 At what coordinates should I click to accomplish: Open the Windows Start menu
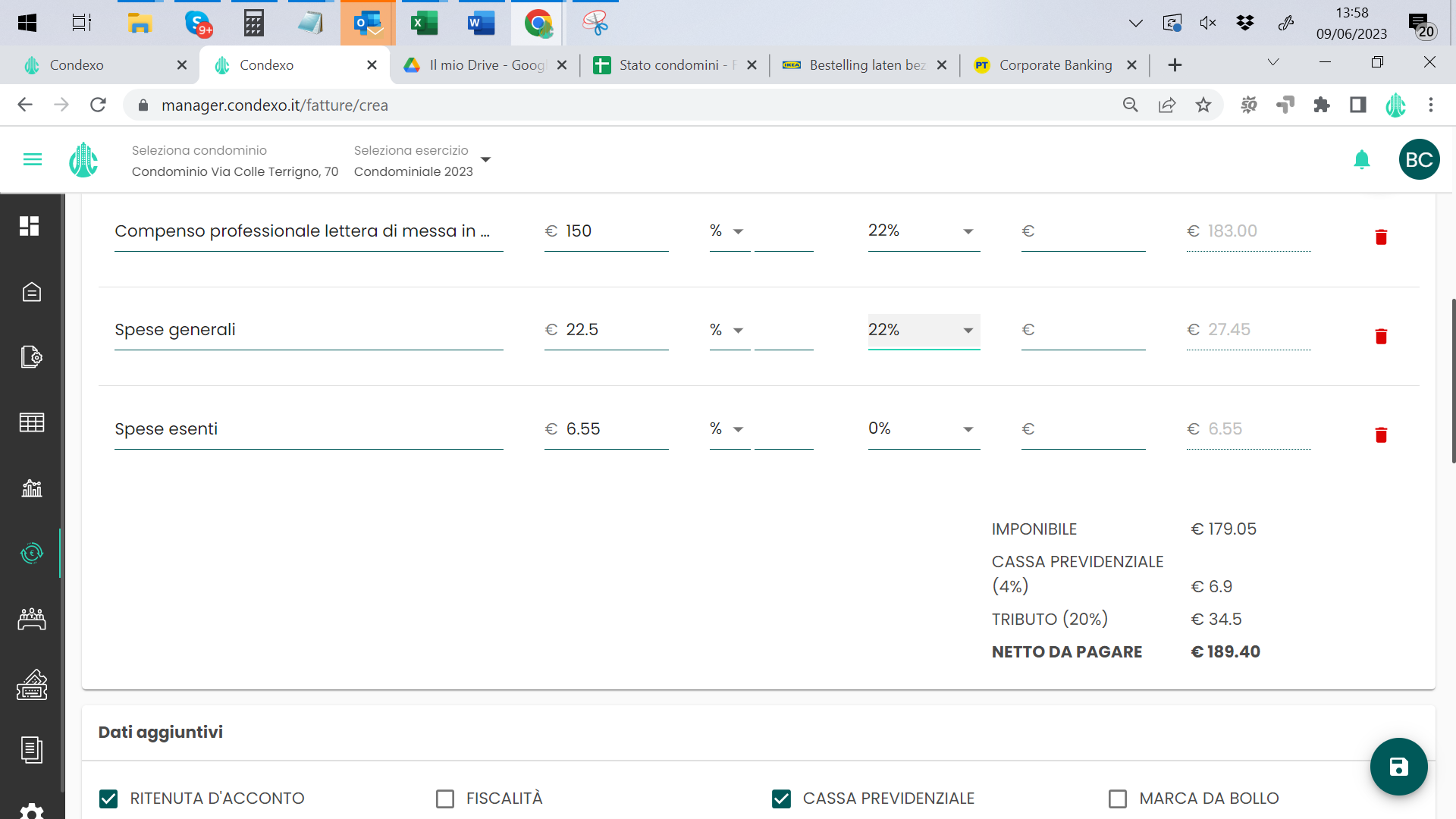27,23
